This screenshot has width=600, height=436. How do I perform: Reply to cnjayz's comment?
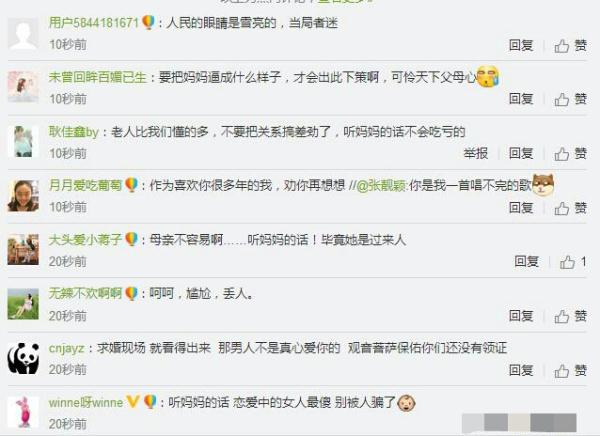coord(521,370)
